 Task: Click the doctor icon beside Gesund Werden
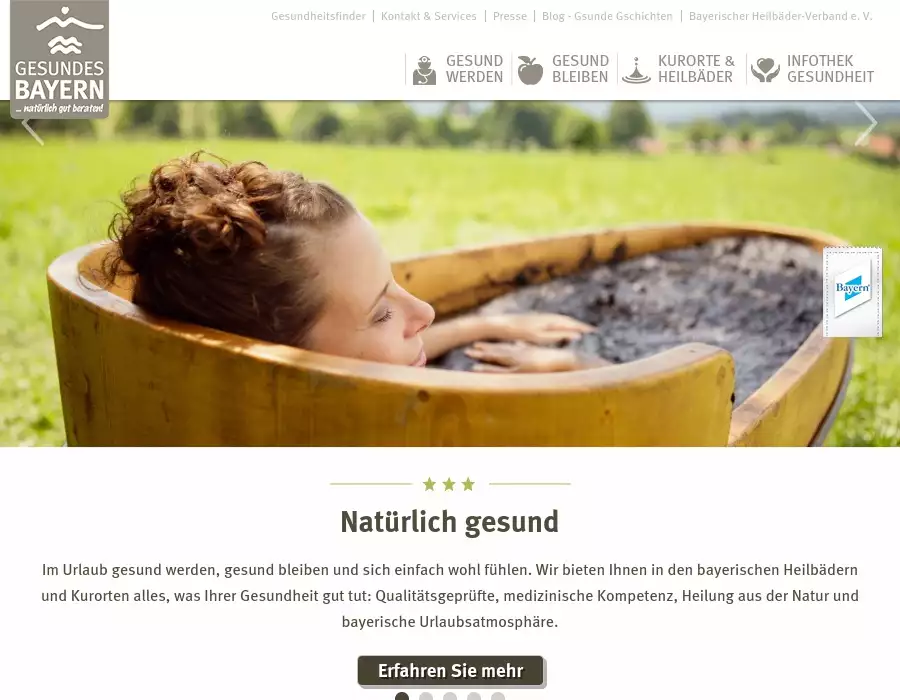click(x=424, y=70)
